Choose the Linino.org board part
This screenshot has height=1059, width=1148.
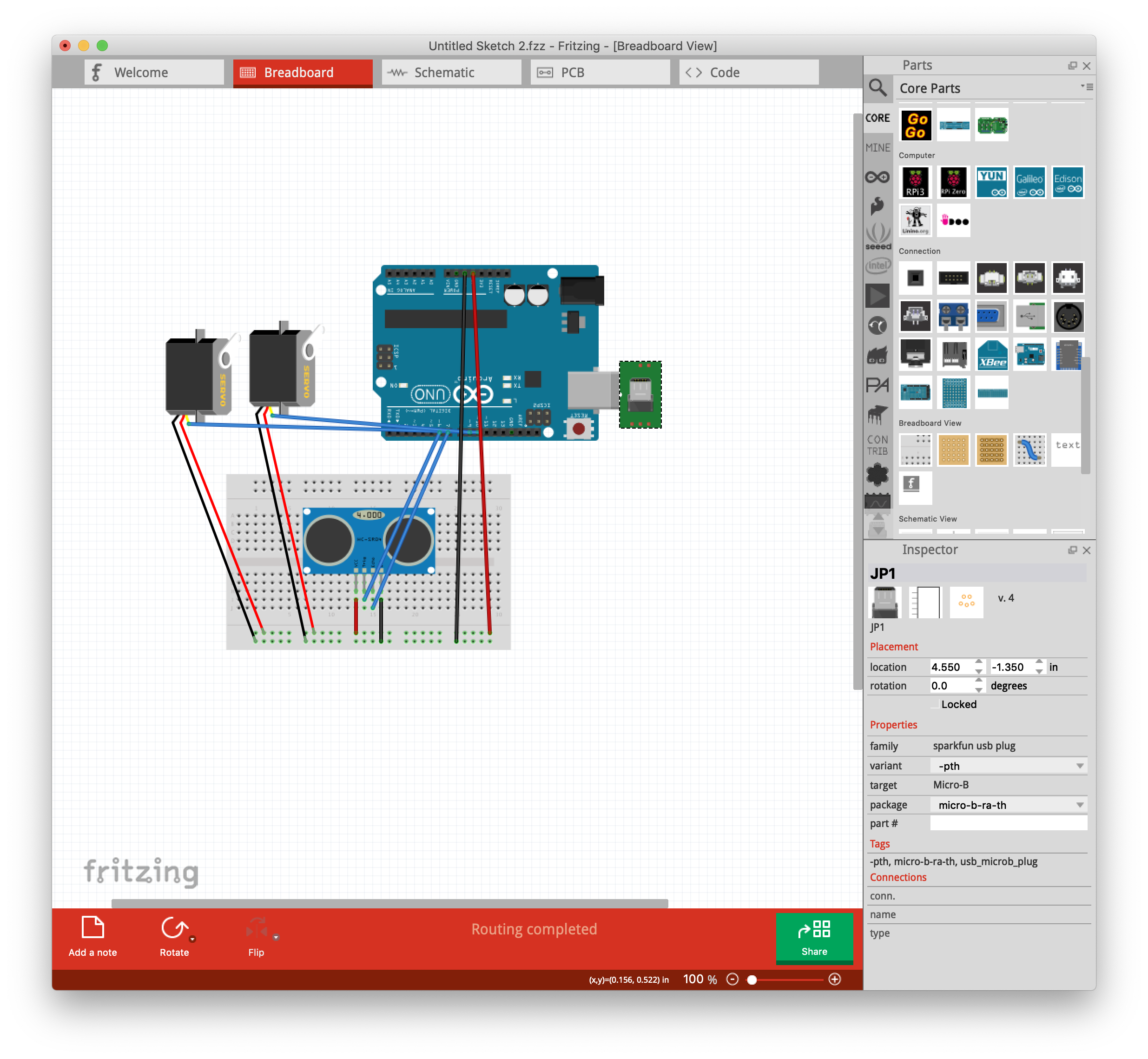click(916, 221)
